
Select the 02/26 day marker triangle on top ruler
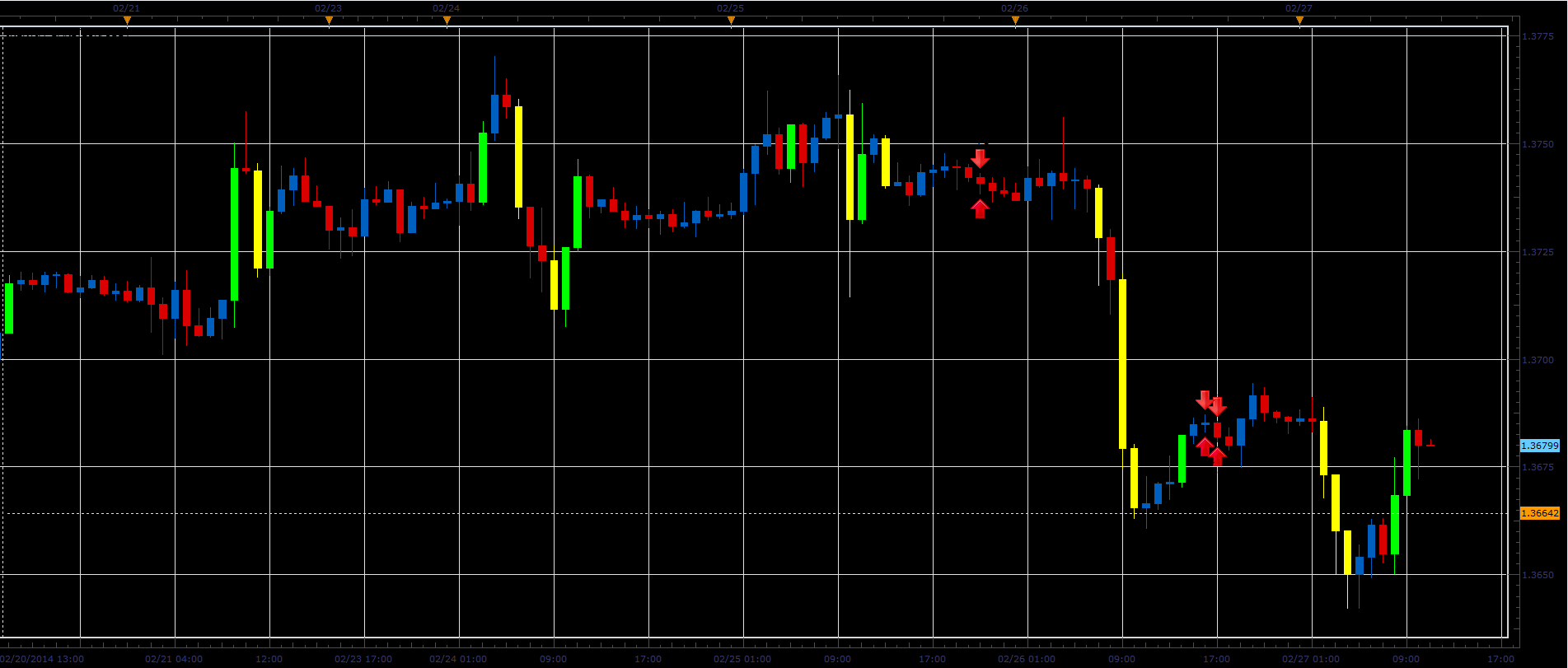(x=1015, y=21)
